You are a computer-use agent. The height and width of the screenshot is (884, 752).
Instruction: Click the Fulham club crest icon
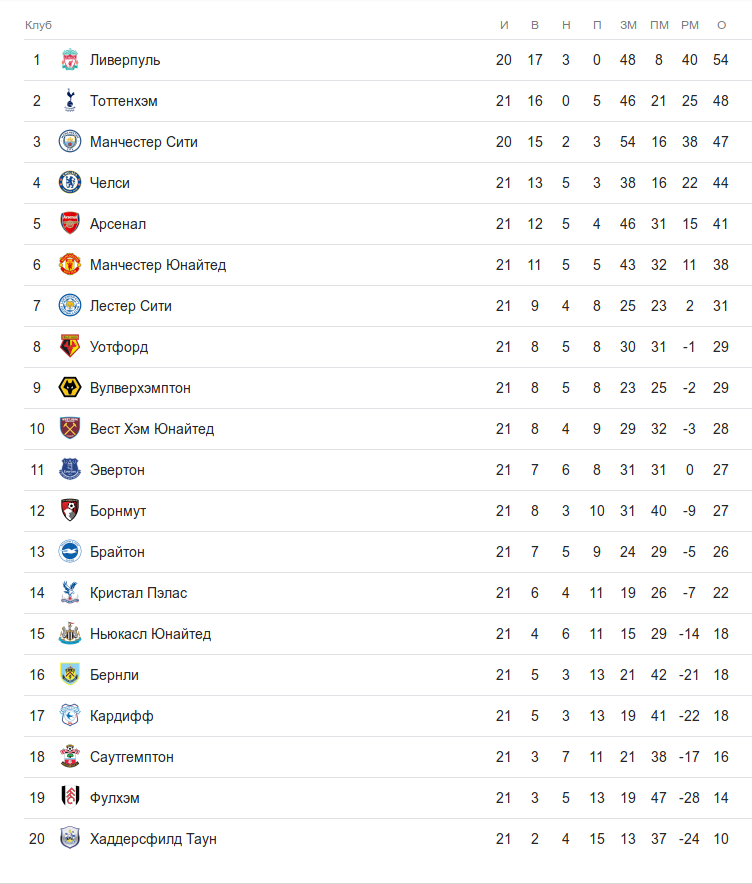pyautogui.click(x=69, y=798)
